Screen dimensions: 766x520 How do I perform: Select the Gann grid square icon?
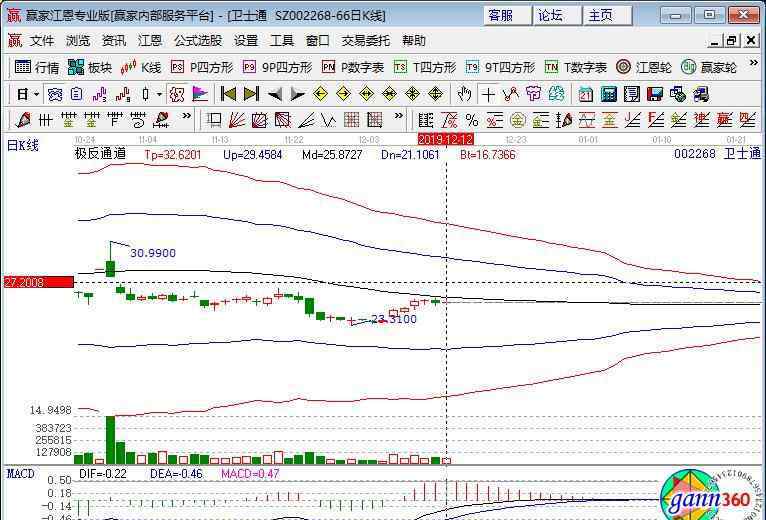pos(352,119)
